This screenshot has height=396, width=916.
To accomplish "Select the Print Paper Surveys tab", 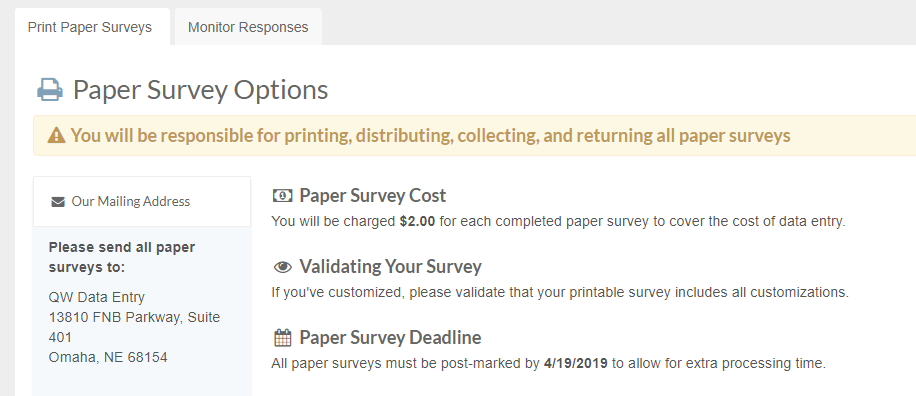I will click(x=92, y=27).
